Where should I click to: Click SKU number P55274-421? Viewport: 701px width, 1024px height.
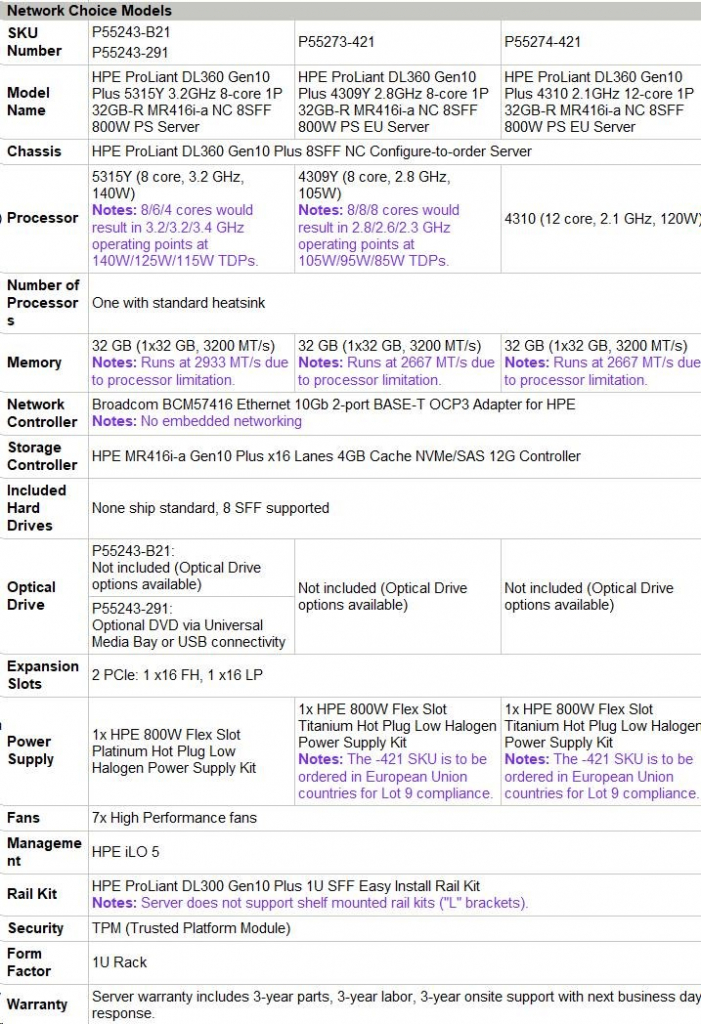pos(542,42)
